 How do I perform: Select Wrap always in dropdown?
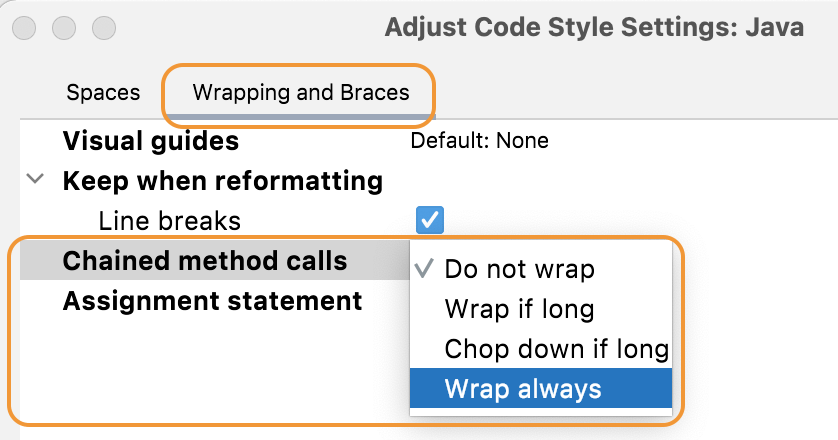click(523, 388)
